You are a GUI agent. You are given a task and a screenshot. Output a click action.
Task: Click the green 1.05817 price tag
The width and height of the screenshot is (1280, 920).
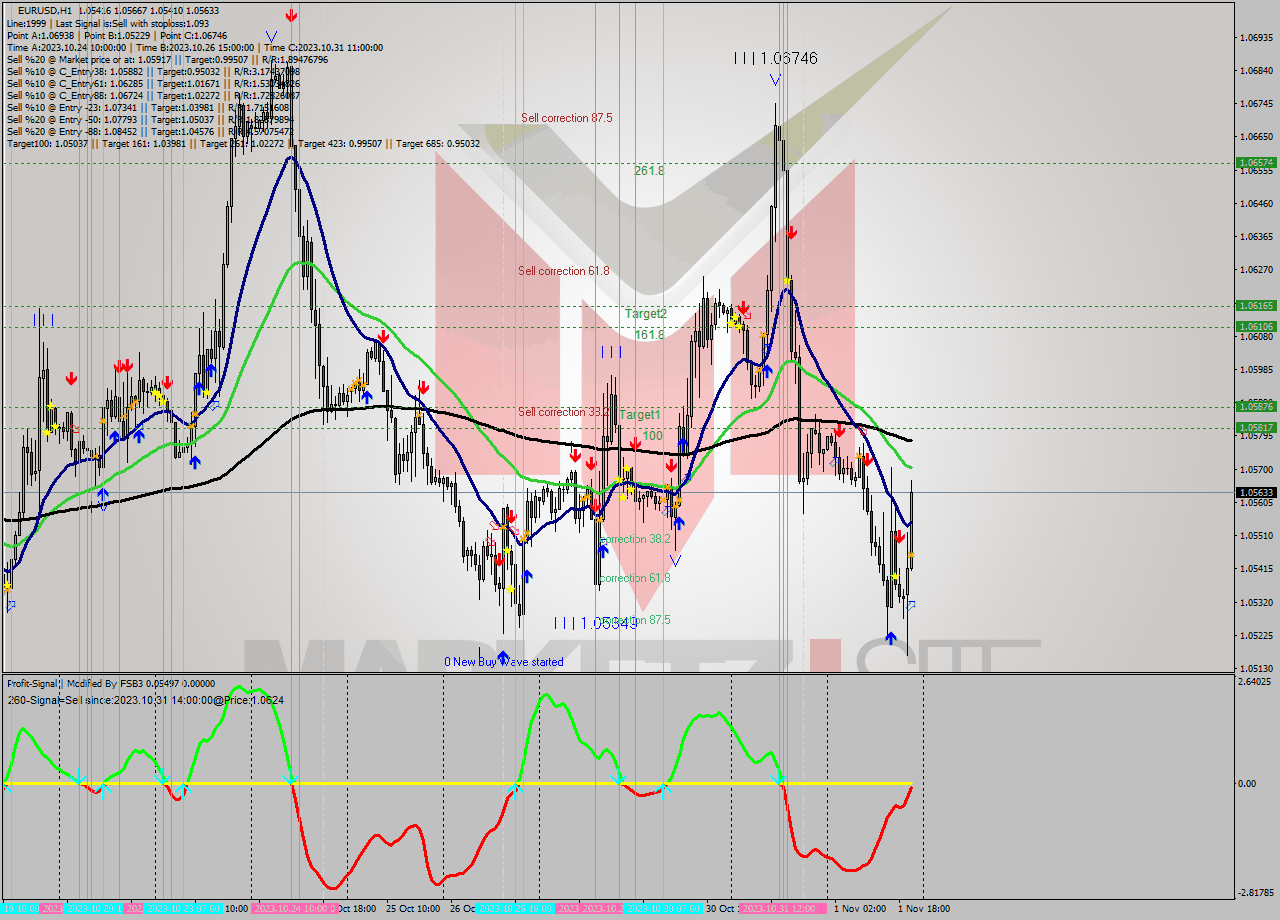click(1256, 427)
